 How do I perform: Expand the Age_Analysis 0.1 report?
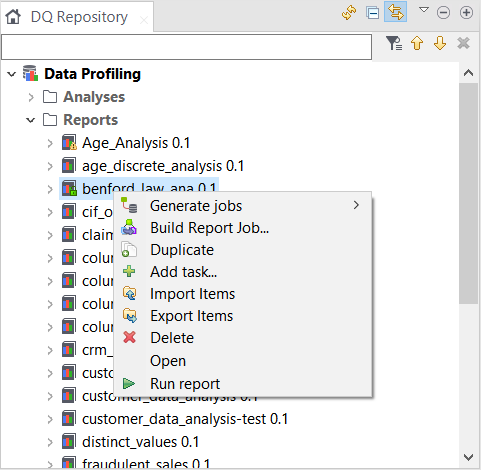coord(50,143)
